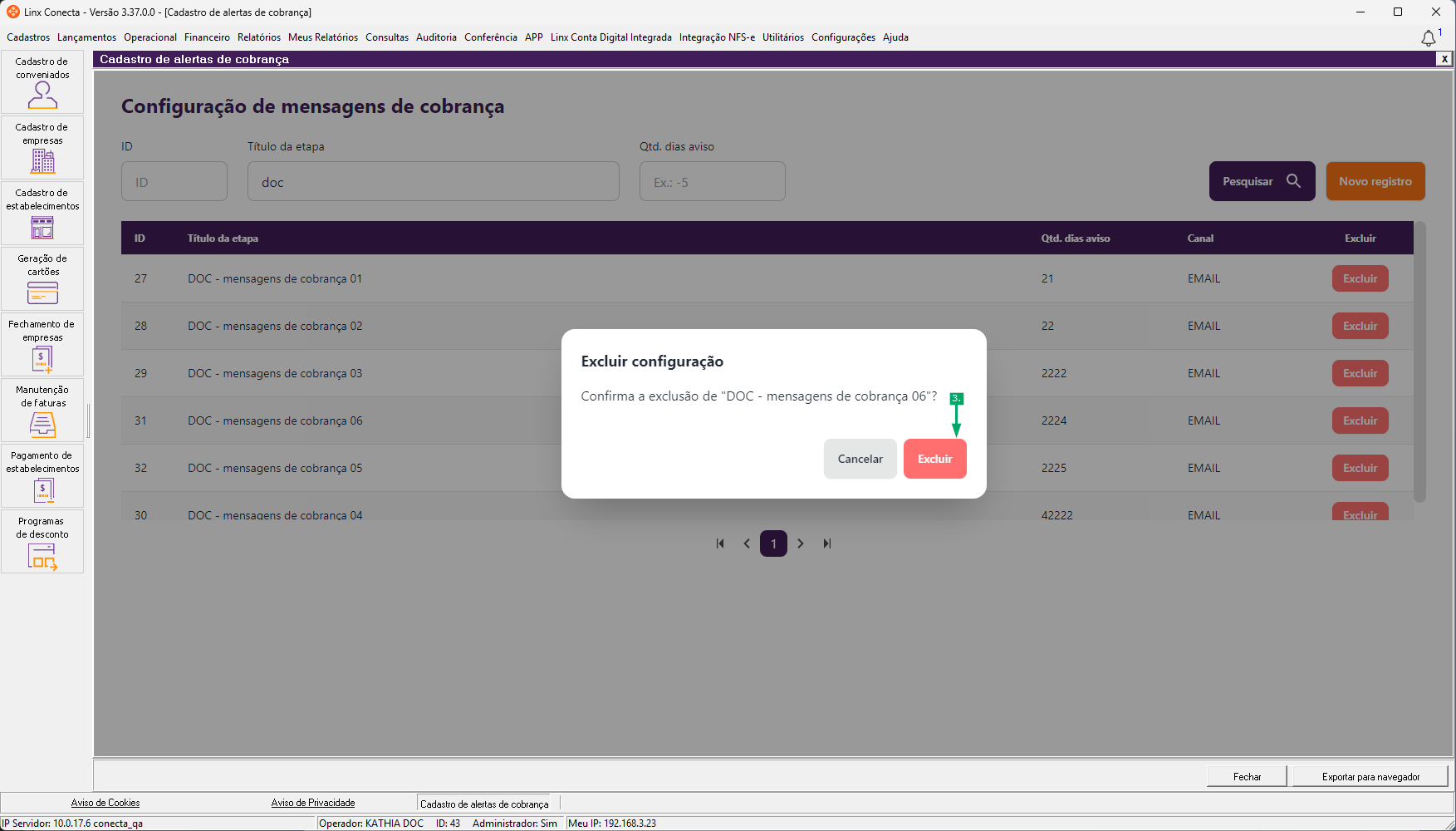The width and height of the screenshot is (1456, 831).
Task: Go to next page arrow in pagination
Action: pos(801,543)
